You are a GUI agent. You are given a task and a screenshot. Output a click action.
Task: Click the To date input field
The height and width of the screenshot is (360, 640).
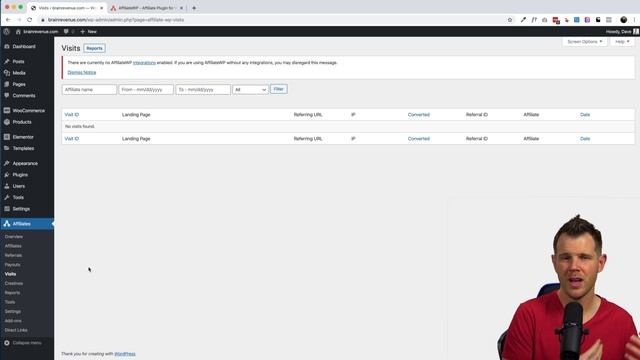pos(203,89)
